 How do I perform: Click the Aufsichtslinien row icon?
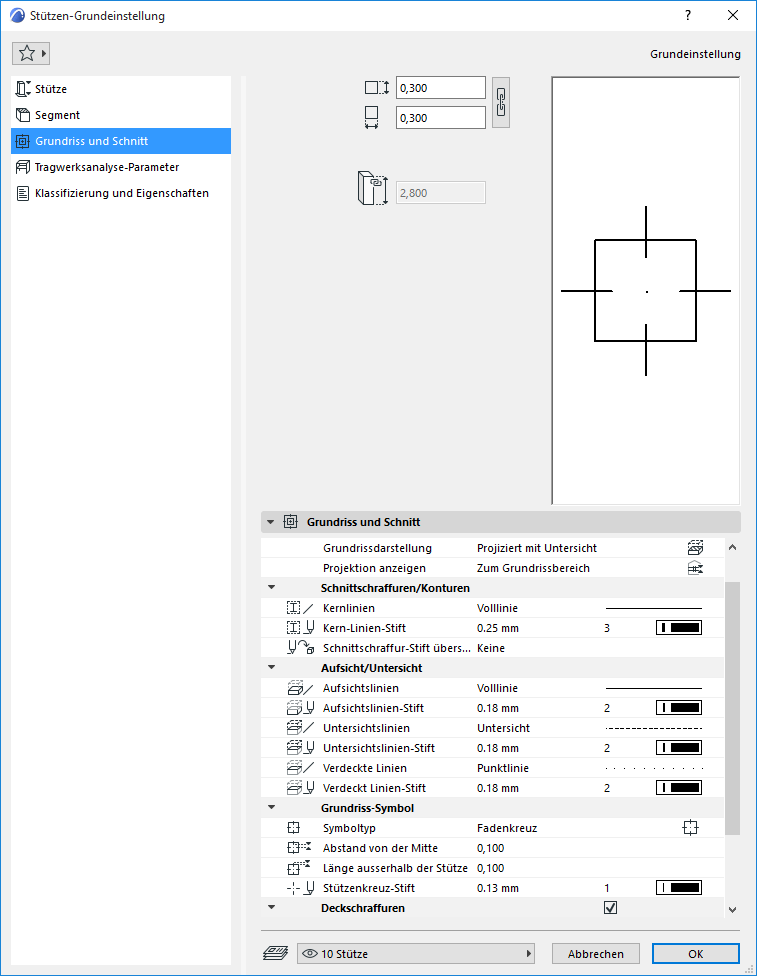(299, 688)
